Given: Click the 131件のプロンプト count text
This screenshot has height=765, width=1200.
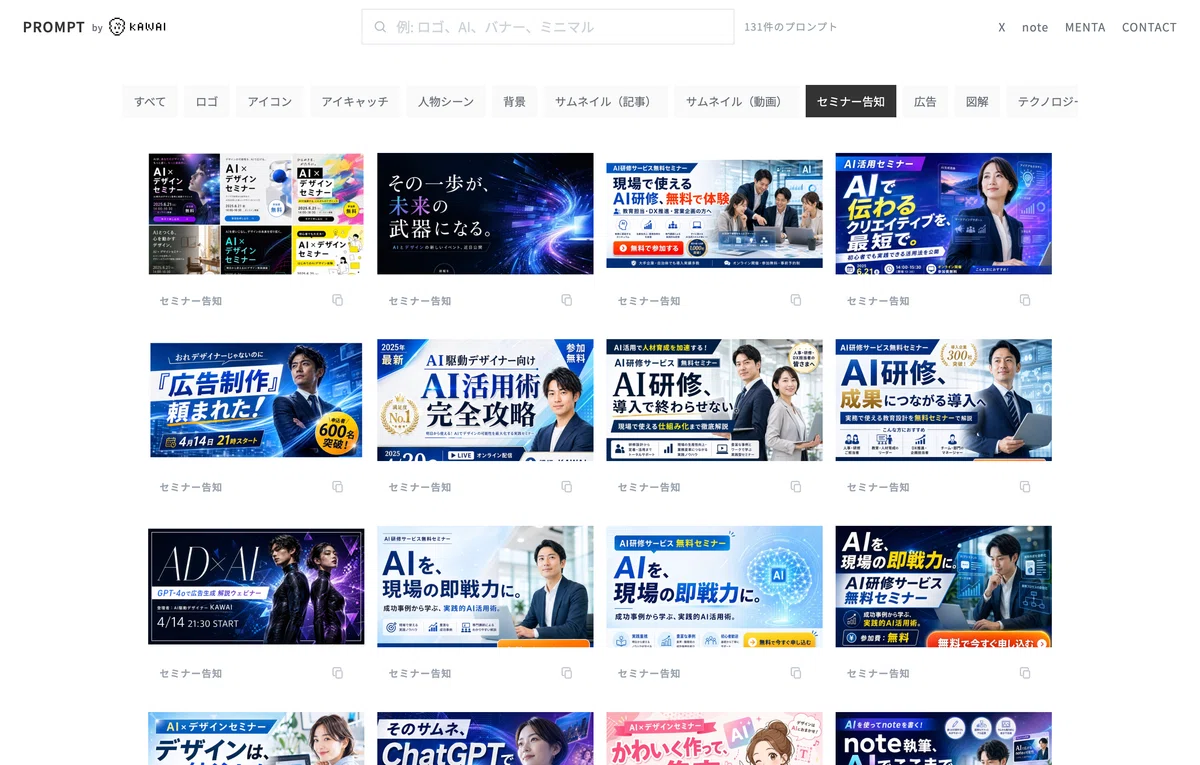Looking at the screenshot, I should (791, 27).
